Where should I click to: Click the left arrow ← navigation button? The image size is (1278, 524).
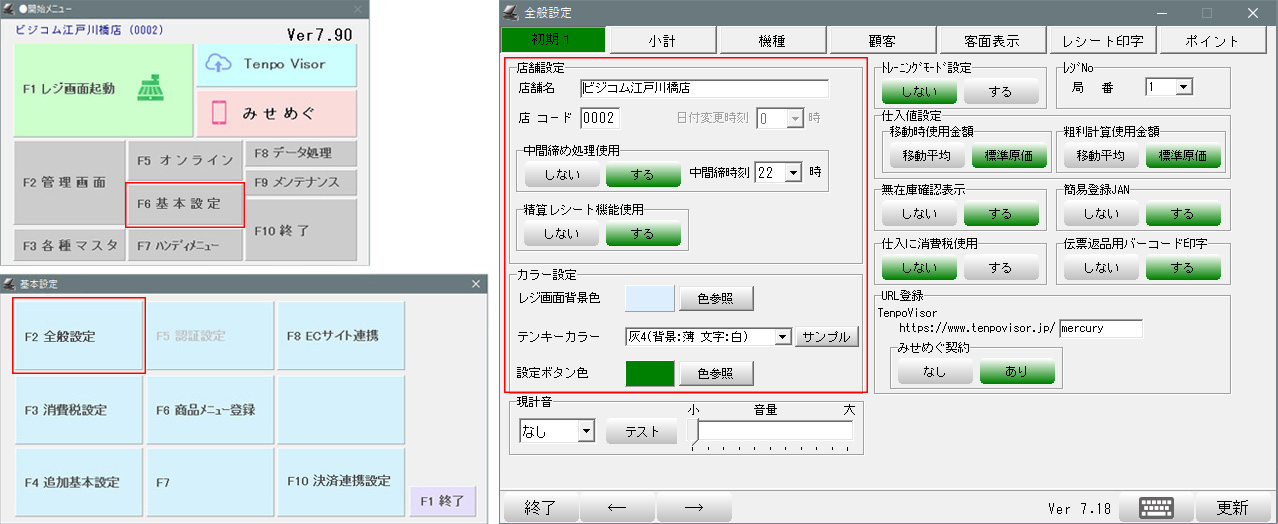(x=617, y=507)
